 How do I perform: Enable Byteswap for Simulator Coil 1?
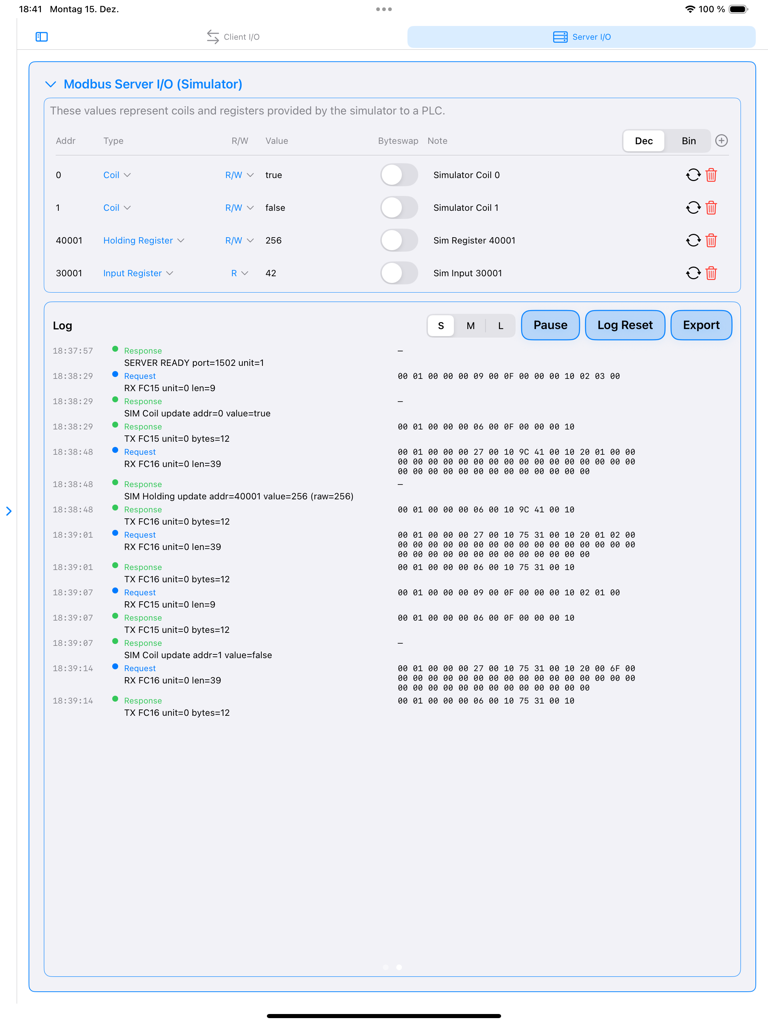click(399, 208)
